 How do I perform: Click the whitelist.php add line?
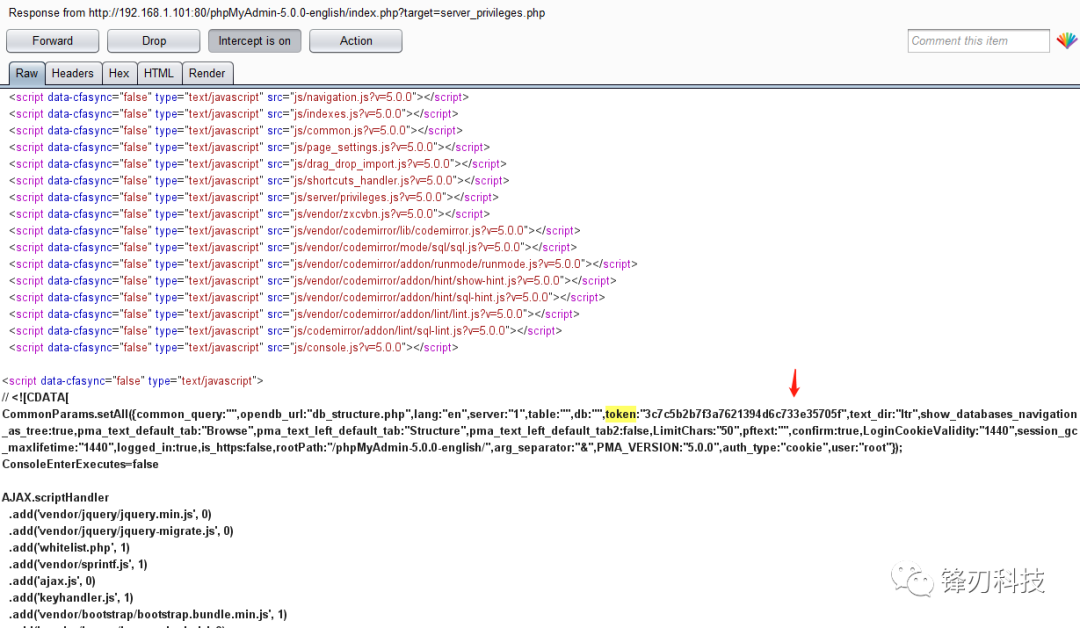69,547
